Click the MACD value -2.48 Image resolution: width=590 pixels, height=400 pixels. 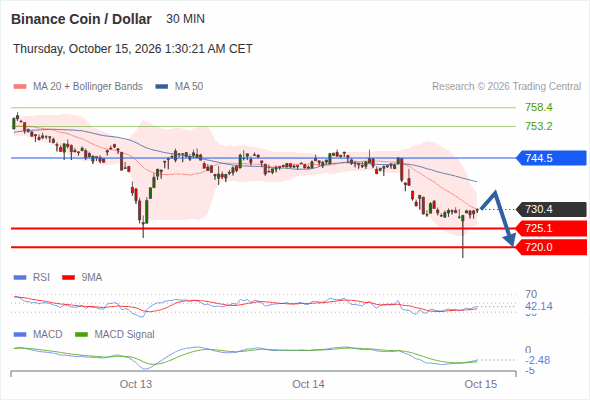538,360
